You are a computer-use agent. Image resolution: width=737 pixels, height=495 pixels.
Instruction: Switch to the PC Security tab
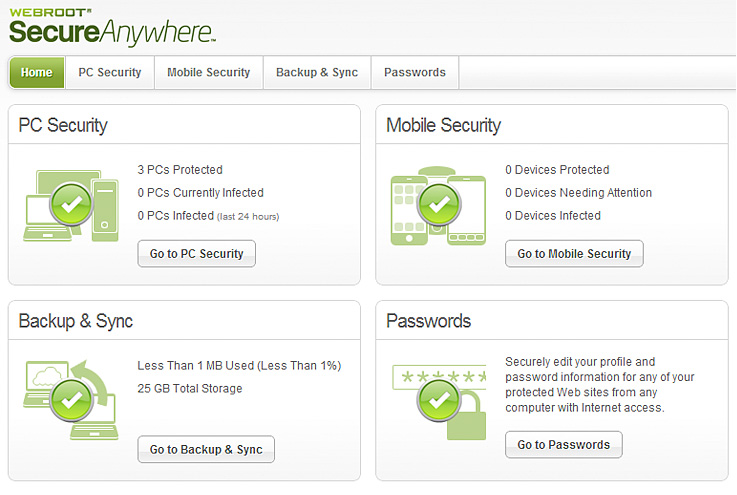(110, 72)
